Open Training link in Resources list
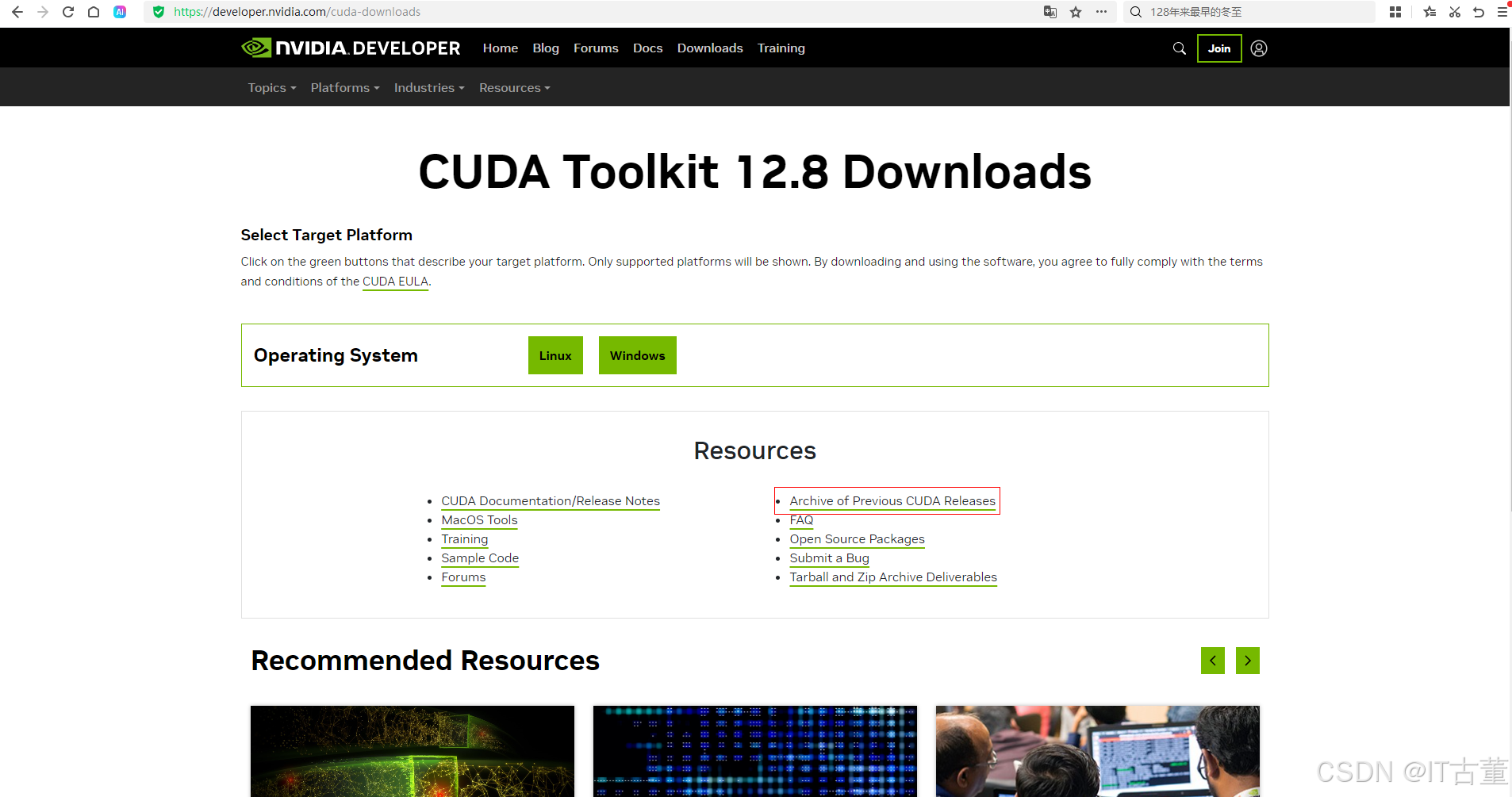 pos(465,539)
